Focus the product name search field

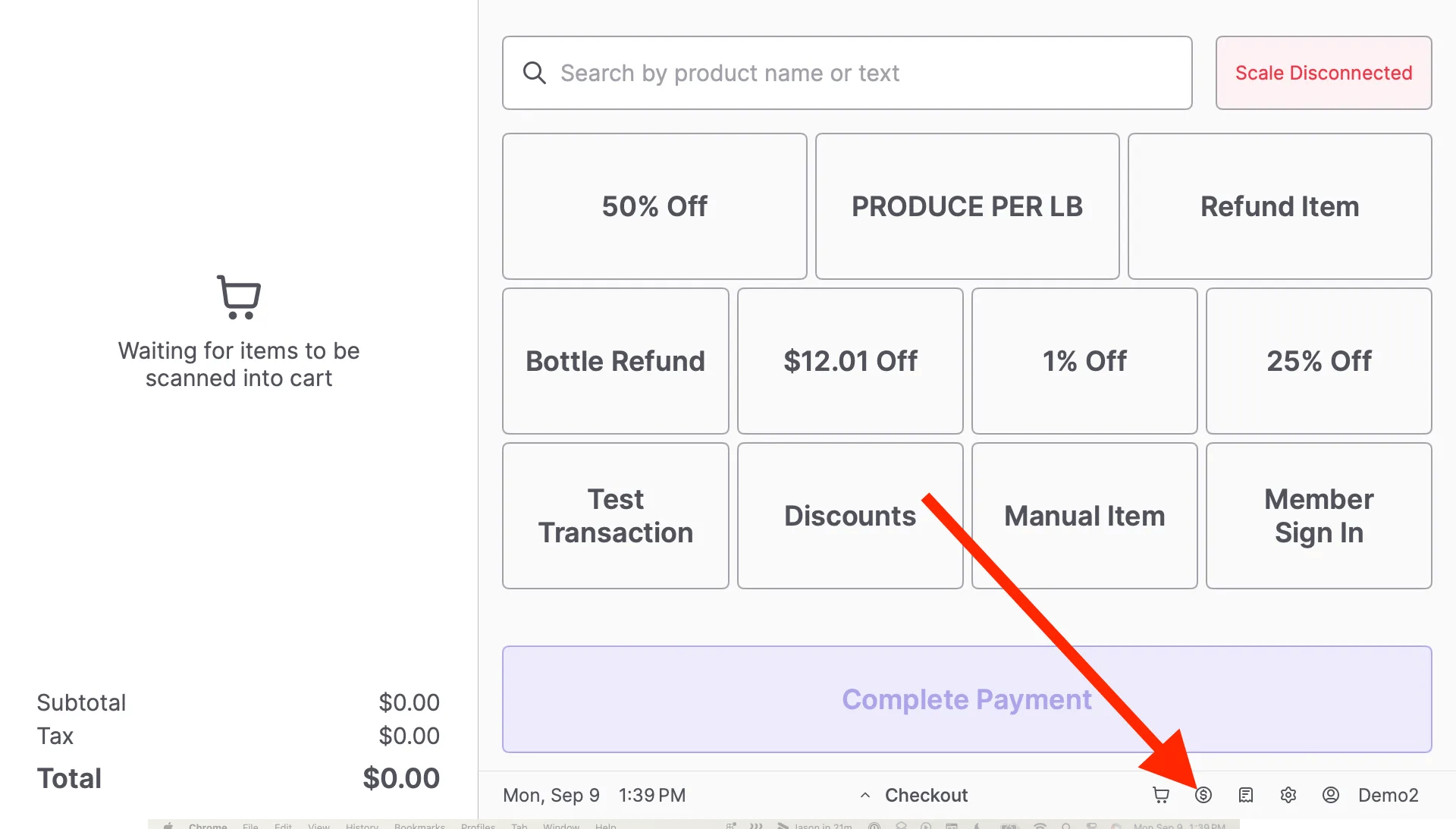(x=847, y=73)
